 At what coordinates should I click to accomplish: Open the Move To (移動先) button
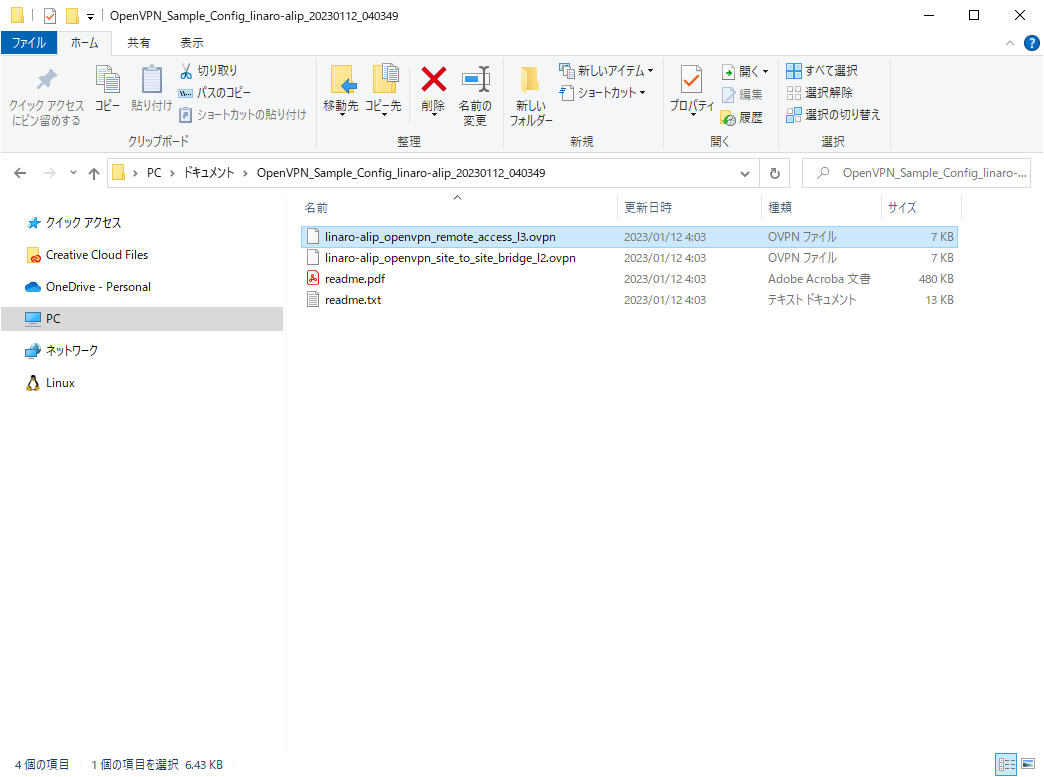click(341, 91)
